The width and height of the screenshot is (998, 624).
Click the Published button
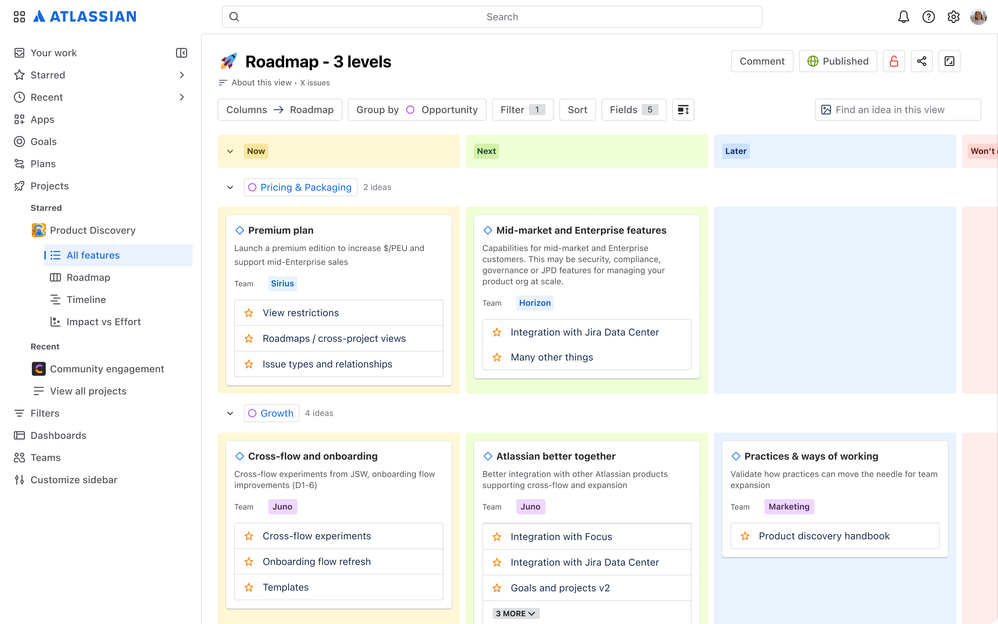point(838,61)
